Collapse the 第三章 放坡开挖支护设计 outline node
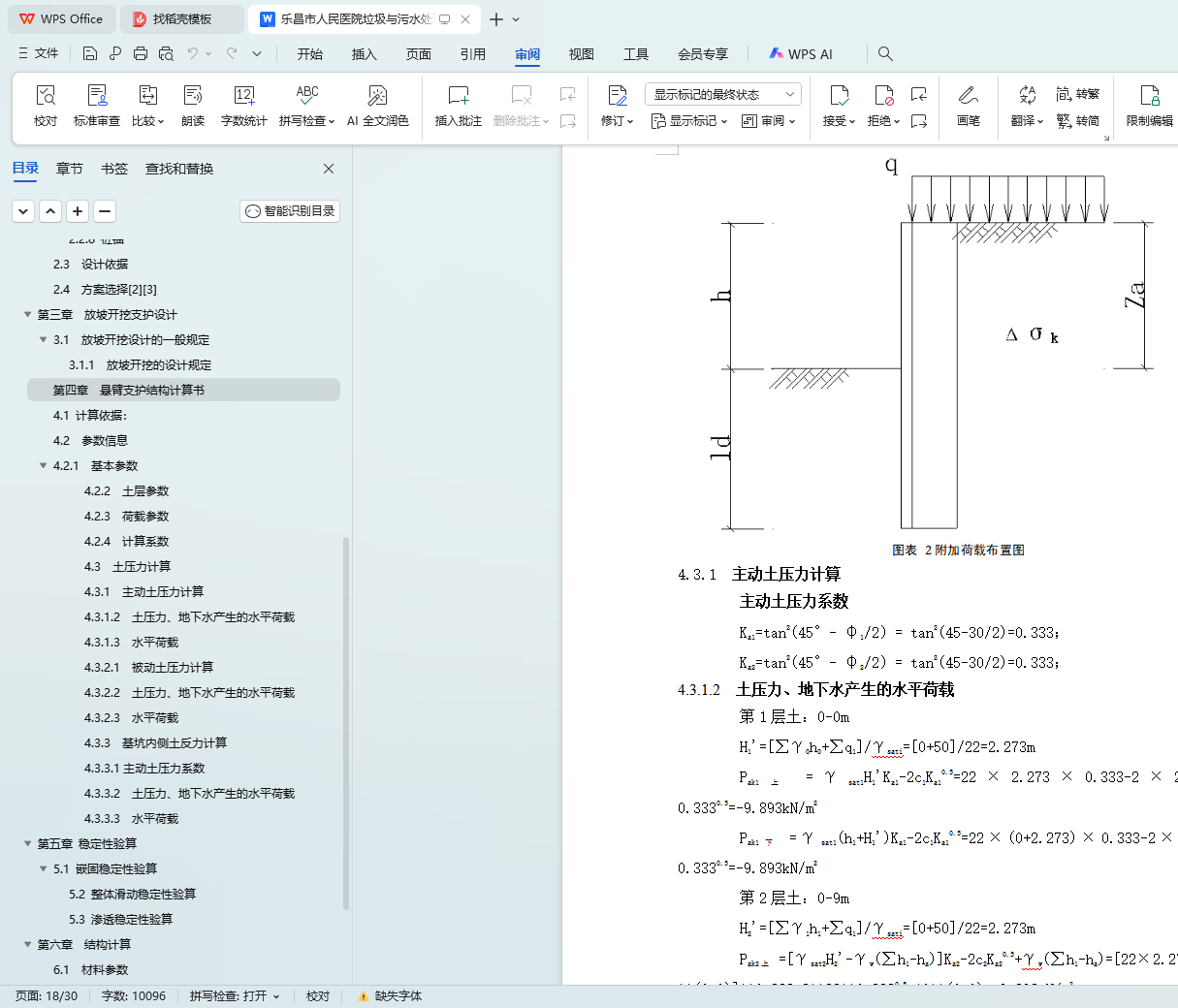The width and height of the screenshot is (1178, 1008). click(28, 314)
